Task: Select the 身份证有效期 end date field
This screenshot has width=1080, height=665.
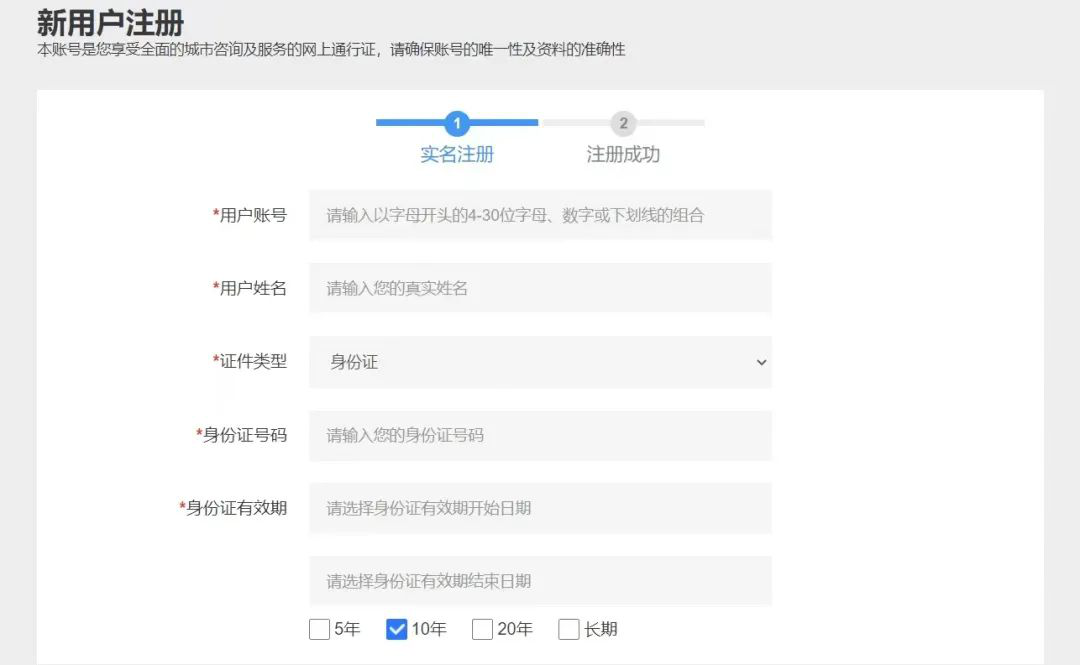Action: [540, 581]
